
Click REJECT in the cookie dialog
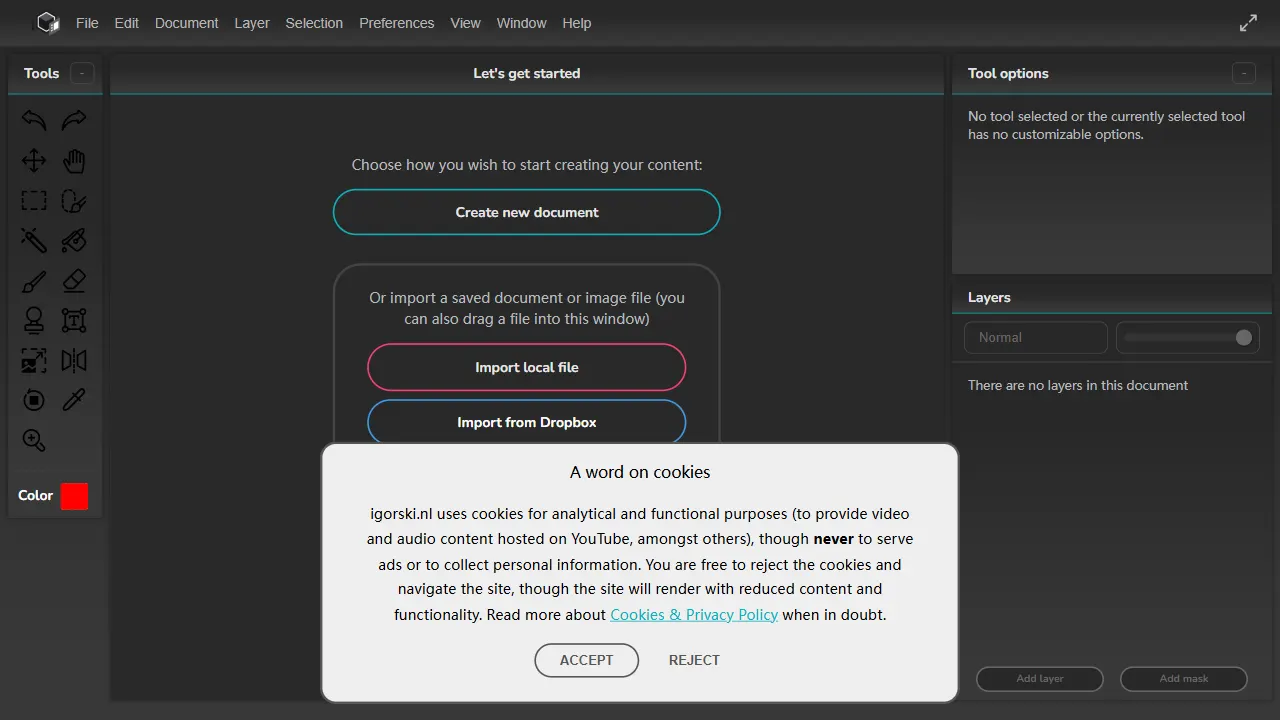[x=694, y=660]
